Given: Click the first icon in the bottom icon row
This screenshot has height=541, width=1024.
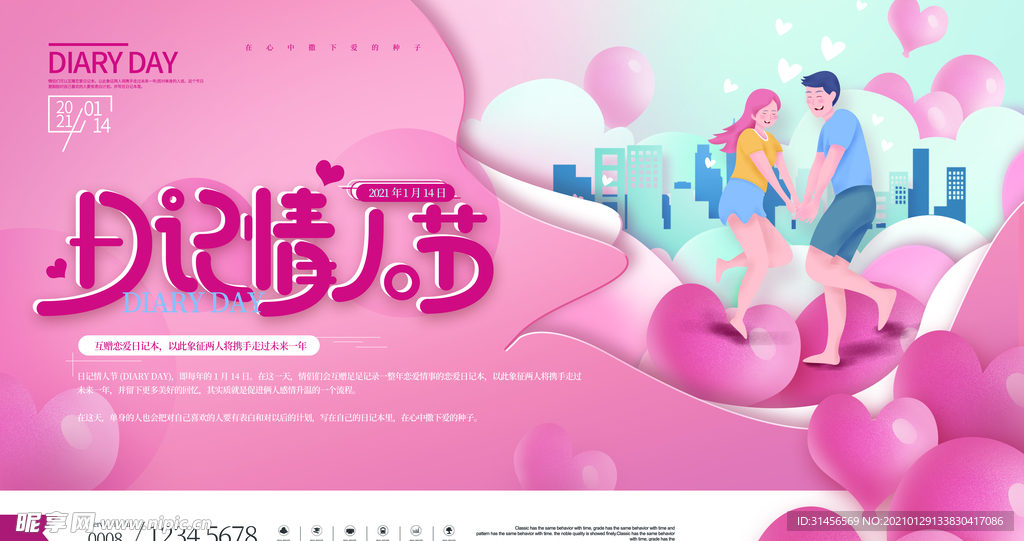Looking at the screenshot, I should point(283,530).
